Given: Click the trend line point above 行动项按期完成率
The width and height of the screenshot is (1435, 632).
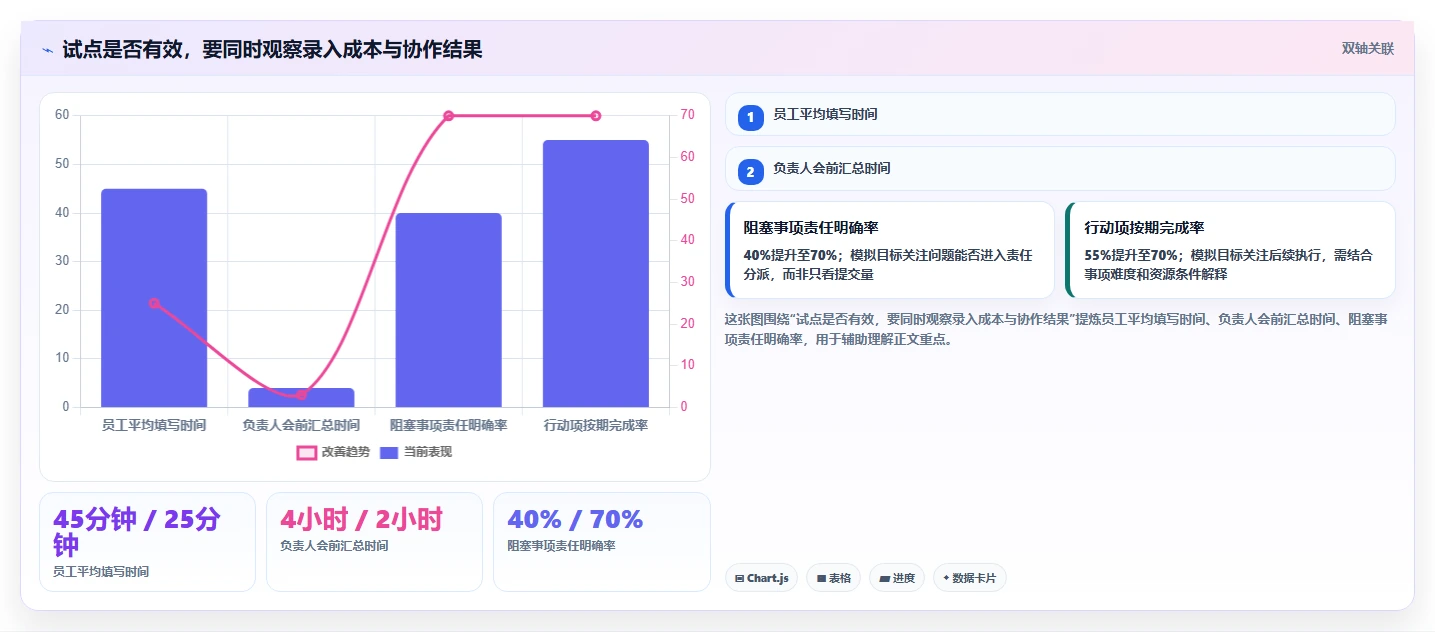Looking at the screenshot, I should (x=596, y=116).
